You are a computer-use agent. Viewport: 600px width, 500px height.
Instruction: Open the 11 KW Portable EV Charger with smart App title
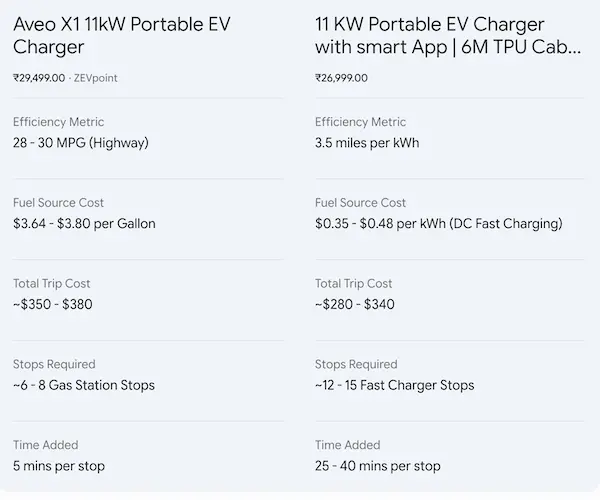[x=448, y=36]
